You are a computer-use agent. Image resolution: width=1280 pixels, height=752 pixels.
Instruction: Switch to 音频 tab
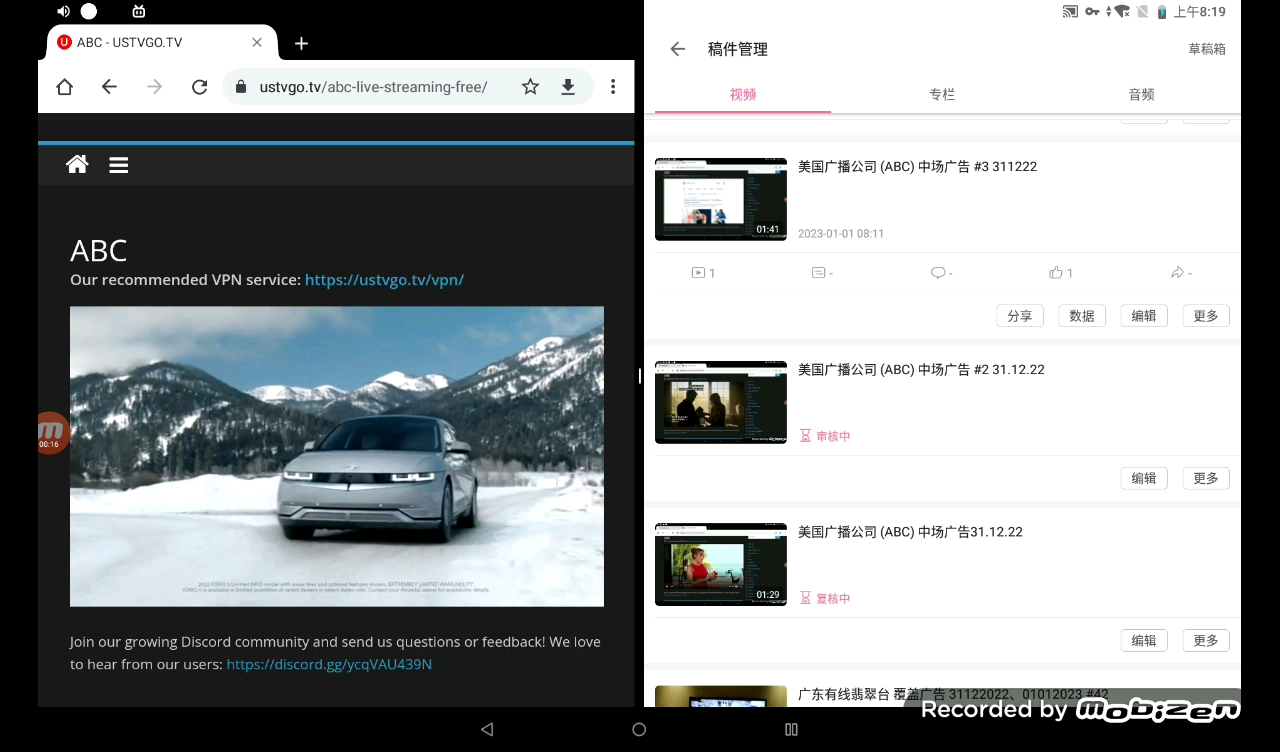coord(1141,94)
